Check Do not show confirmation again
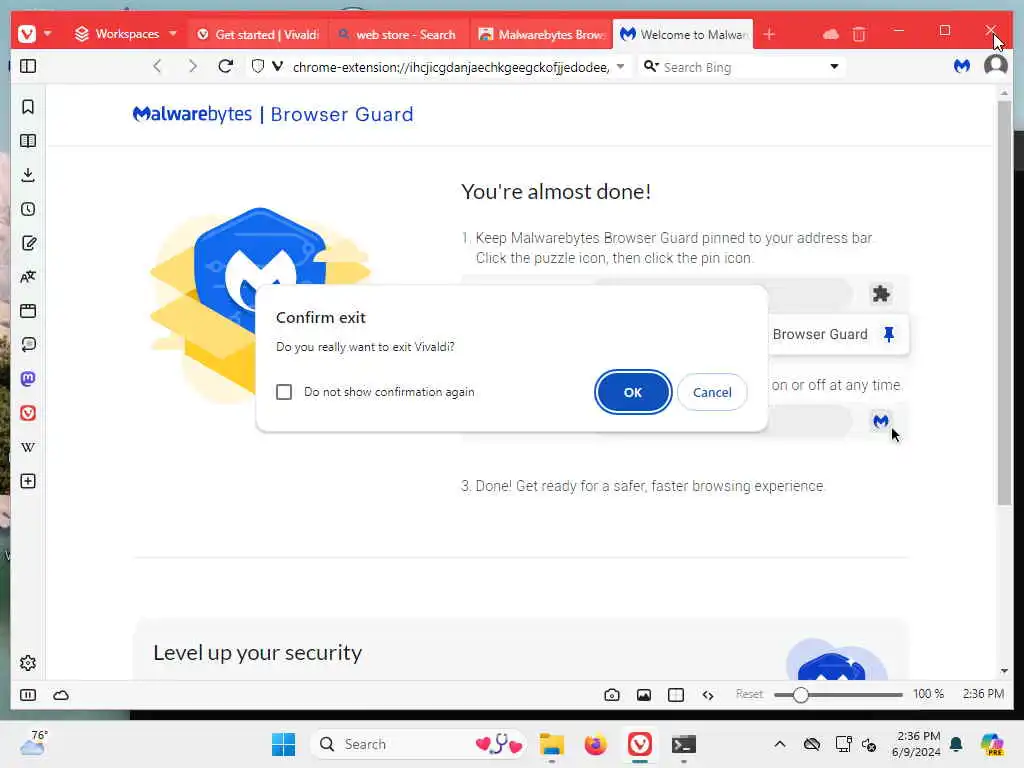1024x768 pixels. (x=284, y=392)
